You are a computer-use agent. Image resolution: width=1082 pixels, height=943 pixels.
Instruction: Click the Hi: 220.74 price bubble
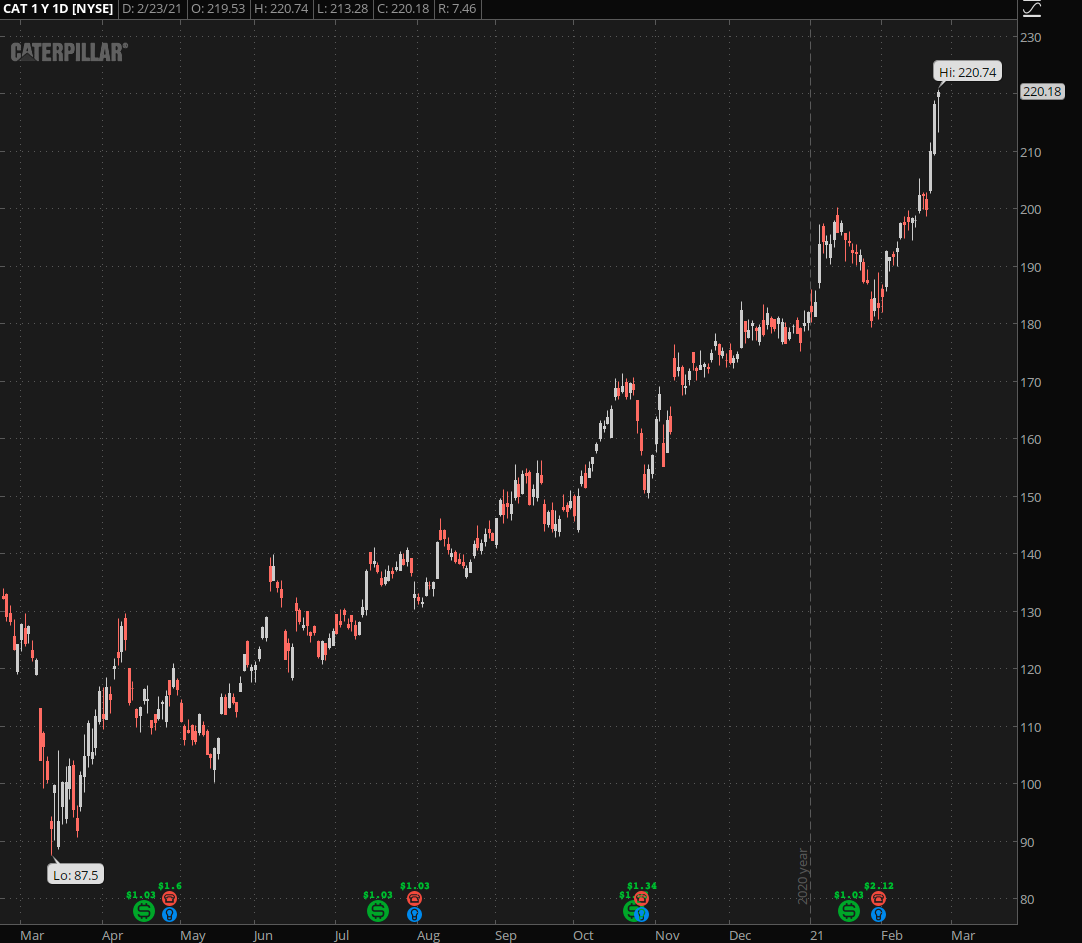pyautogui.click(x=967, y=71)
